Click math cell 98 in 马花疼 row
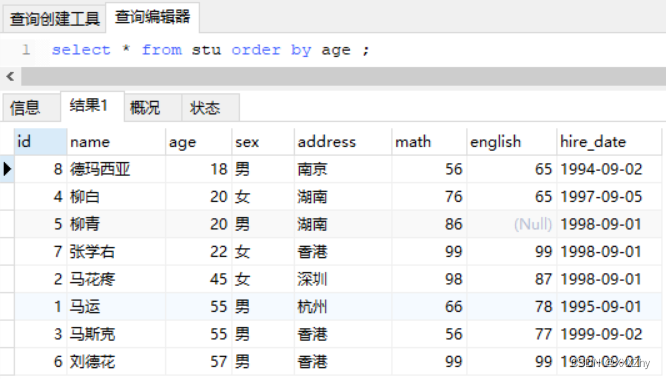 (x=429, y=279)
